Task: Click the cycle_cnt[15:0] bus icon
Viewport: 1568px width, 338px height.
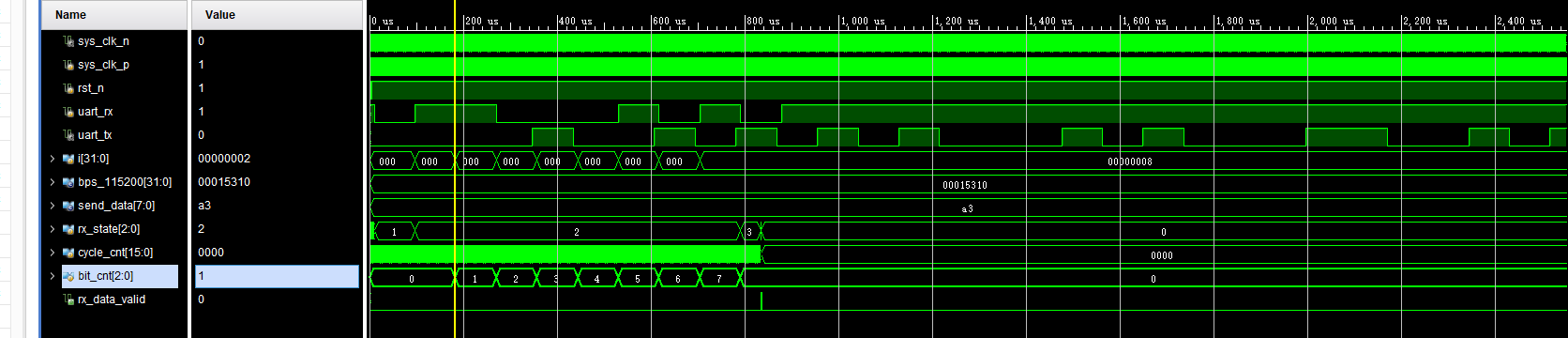Action: 68,253
